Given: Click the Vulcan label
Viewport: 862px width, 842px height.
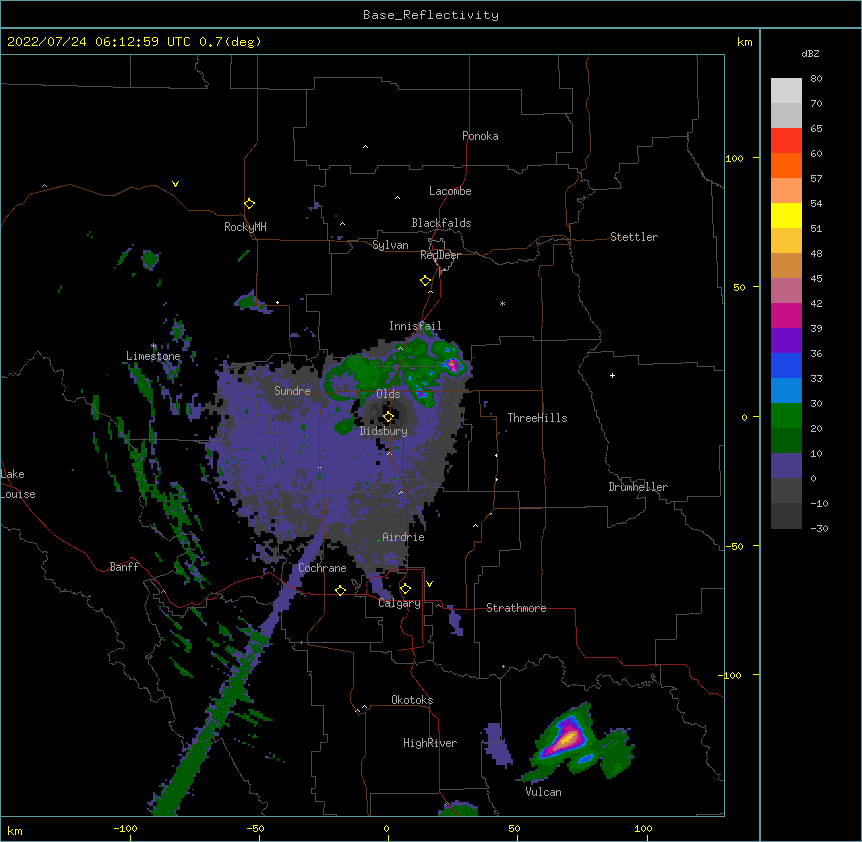Looking at the screenshot, I should pos(543,792).
